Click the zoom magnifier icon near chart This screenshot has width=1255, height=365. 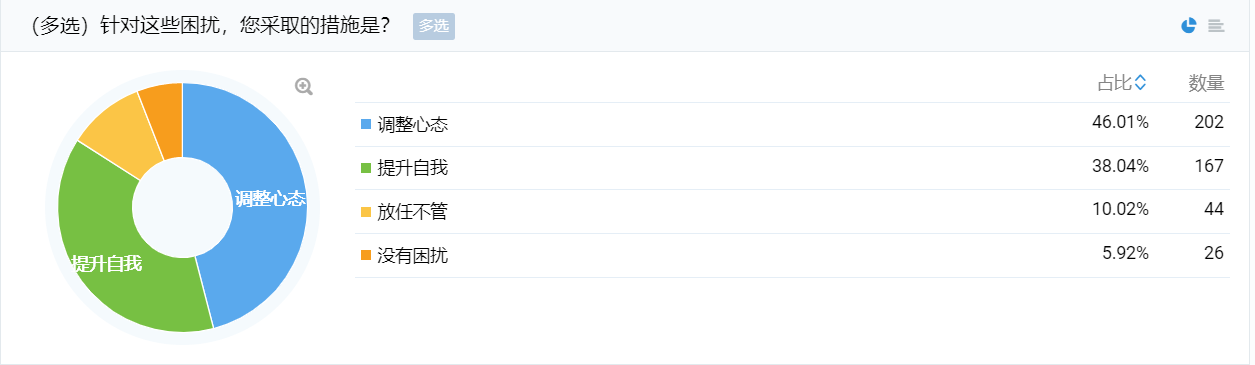point(304,87)
